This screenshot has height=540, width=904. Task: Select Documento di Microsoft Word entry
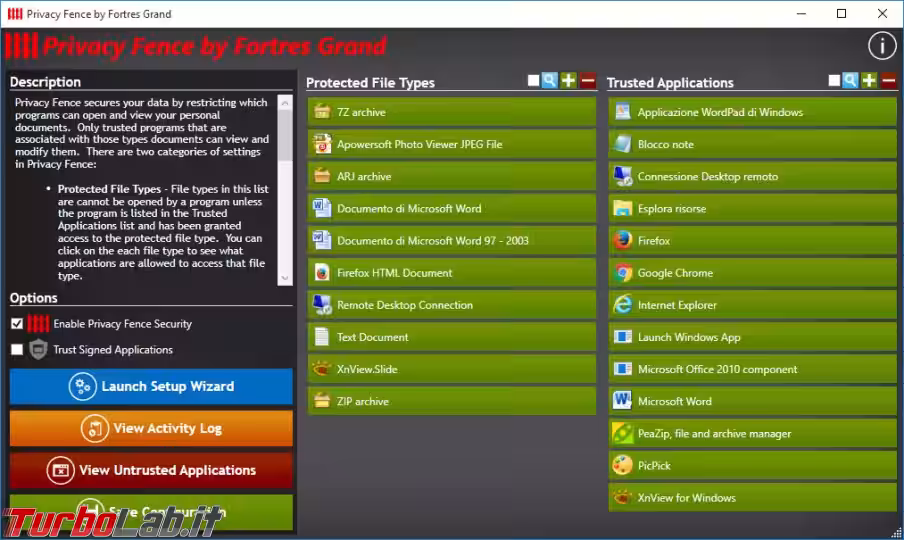tap(452, 209)
